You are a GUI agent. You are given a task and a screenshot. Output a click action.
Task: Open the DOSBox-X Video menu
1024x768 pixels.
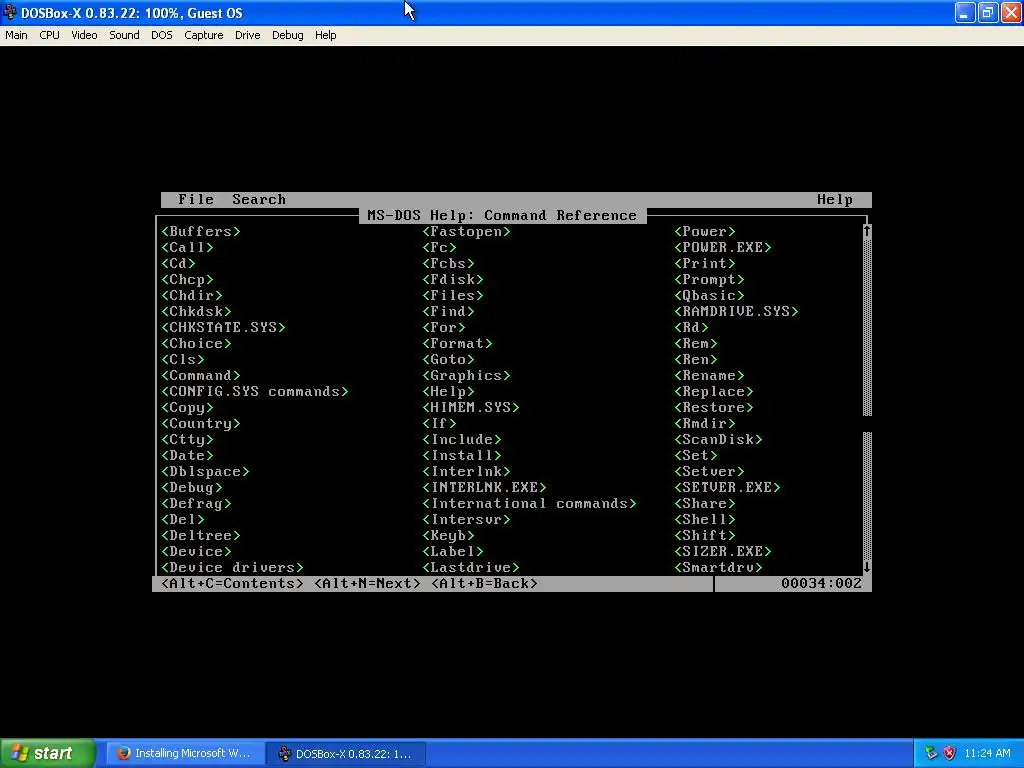tap(84, 35)
